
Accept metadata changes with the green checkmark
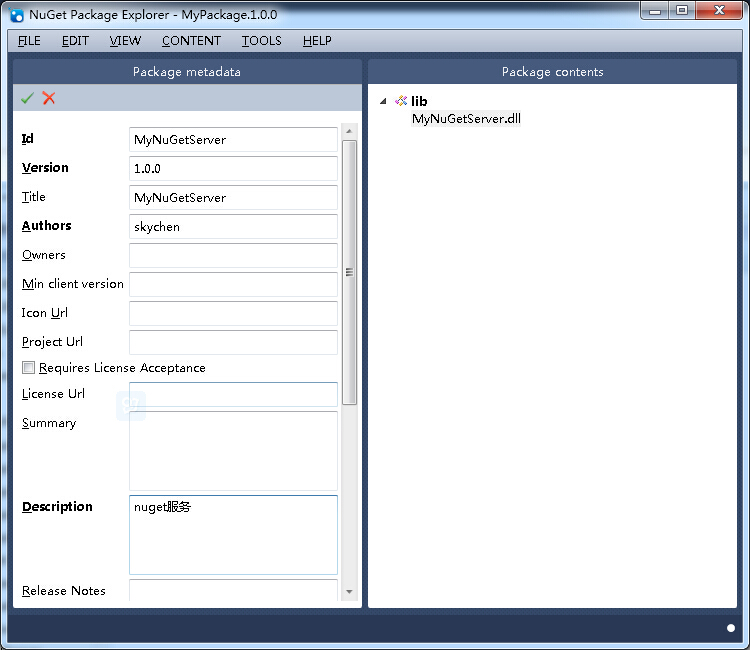pos(27,98)
